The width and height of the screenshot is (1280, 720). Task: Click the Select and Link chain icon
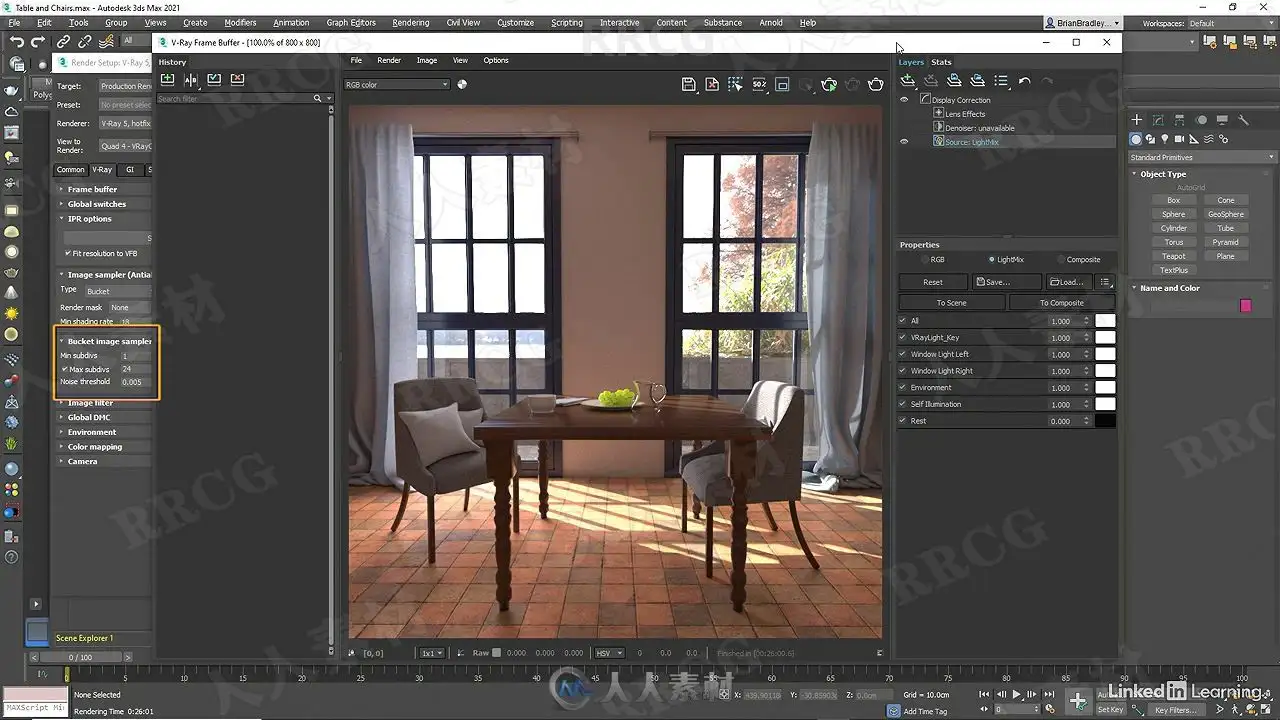63,41
